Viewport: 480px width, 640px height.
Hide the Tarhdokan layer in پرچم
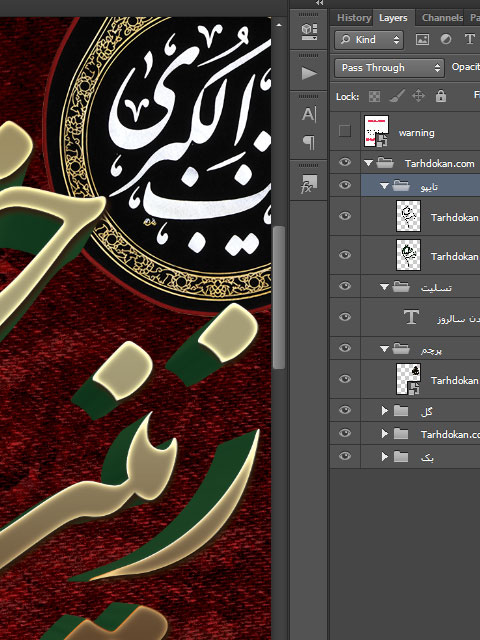pyautogui.click(x=345, y=379)
